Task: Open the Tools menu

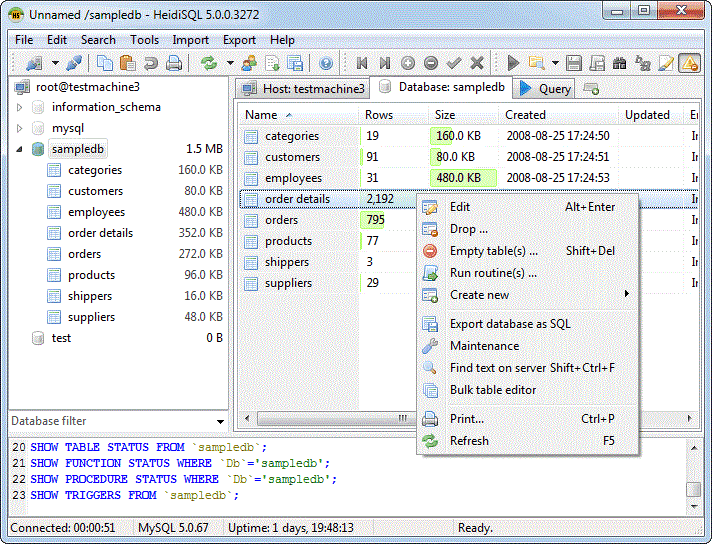Action: 144,40
